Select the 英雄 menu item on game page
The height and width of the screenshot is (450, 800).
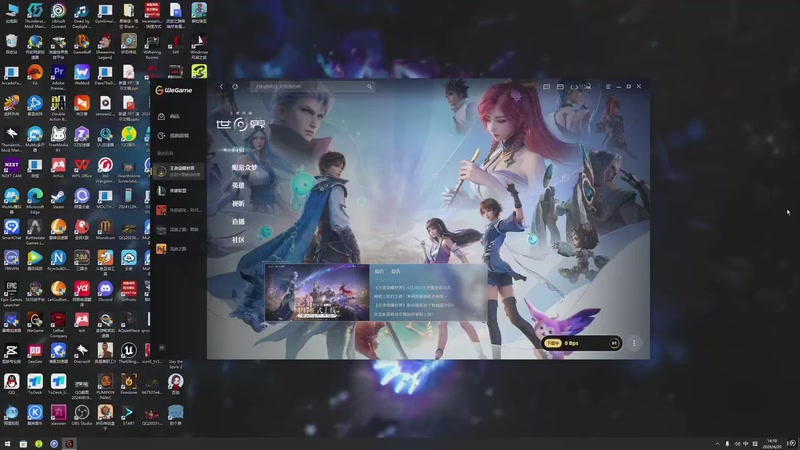tap(238, 186)
